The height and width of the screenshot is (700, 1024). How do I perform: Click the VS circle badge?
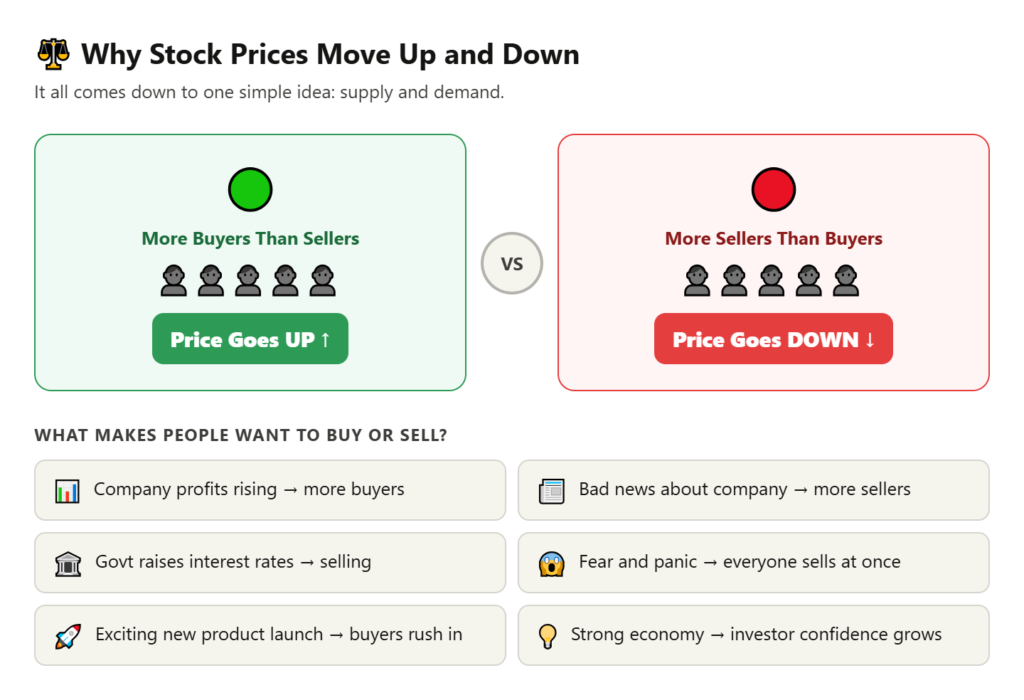(x=512, y=264)
